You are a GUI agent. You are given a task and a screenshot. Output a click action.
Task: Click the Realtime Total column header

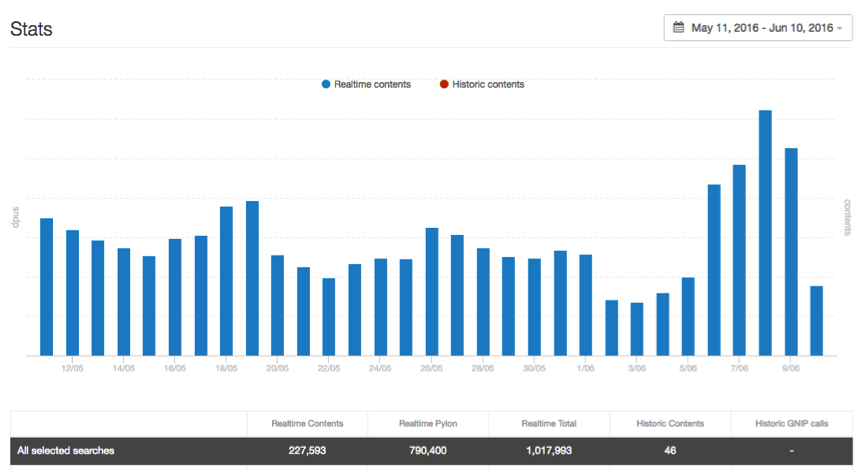tap(548, 424)
